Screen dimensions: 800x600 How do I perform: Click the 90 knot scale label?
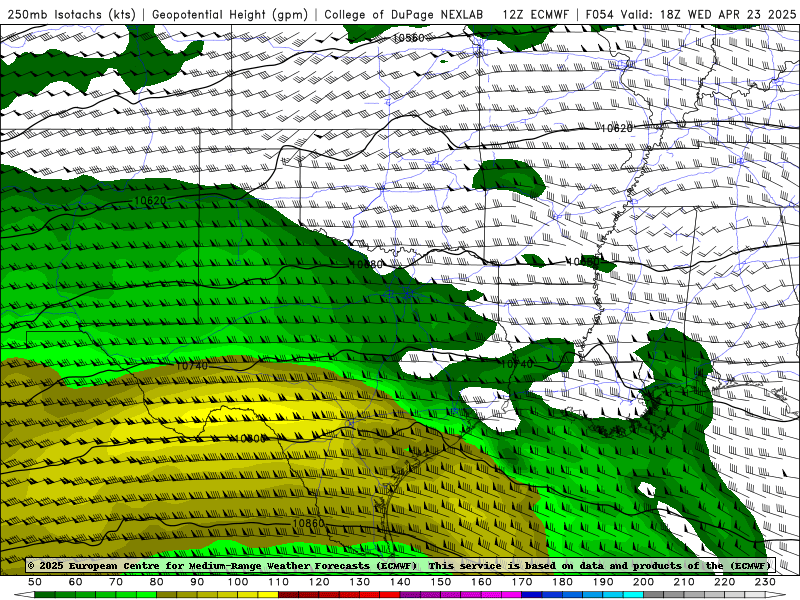[x=197, y=582]
